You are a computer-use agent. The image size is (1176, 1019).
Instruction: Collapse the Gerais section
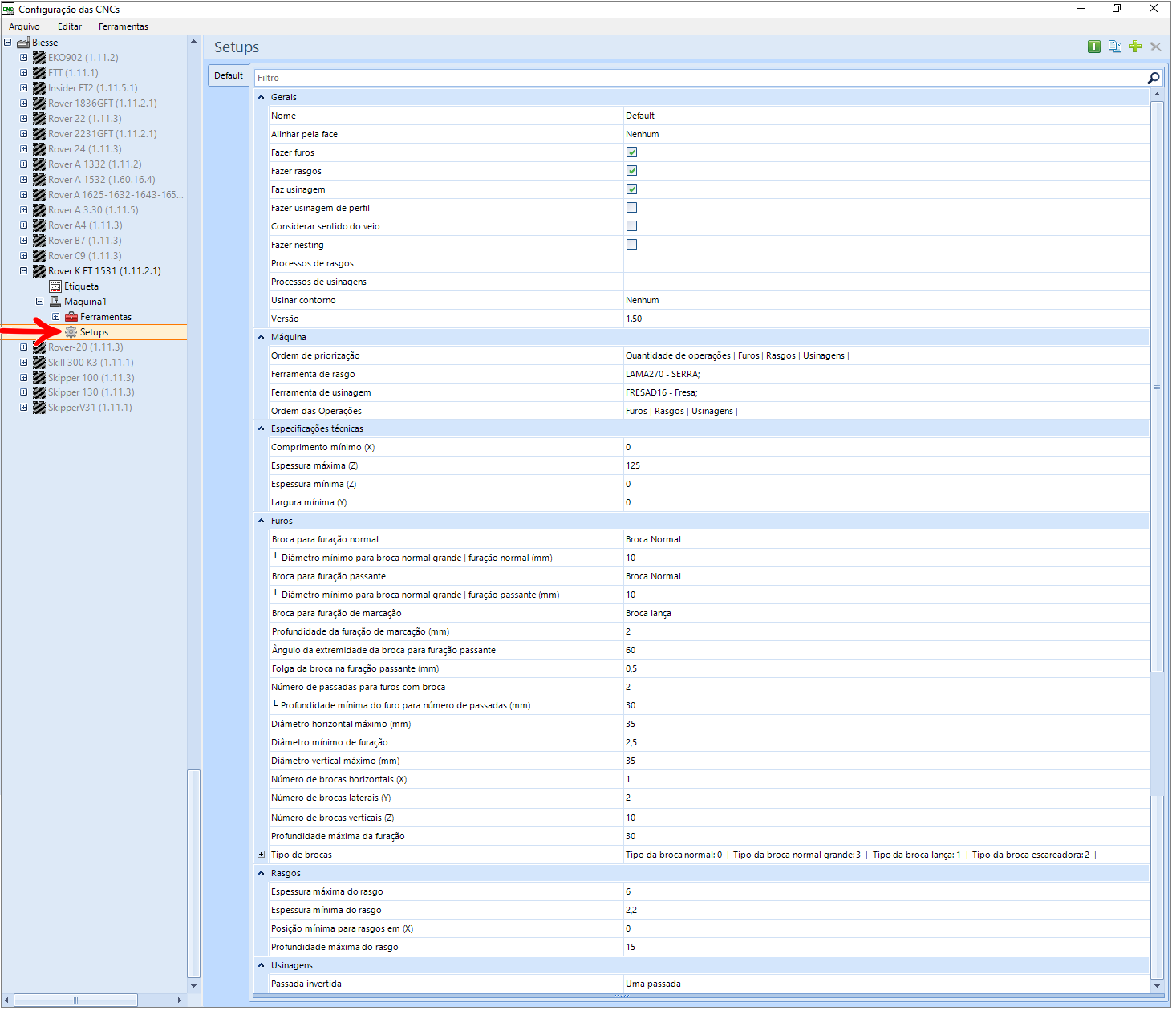[262, 97]
